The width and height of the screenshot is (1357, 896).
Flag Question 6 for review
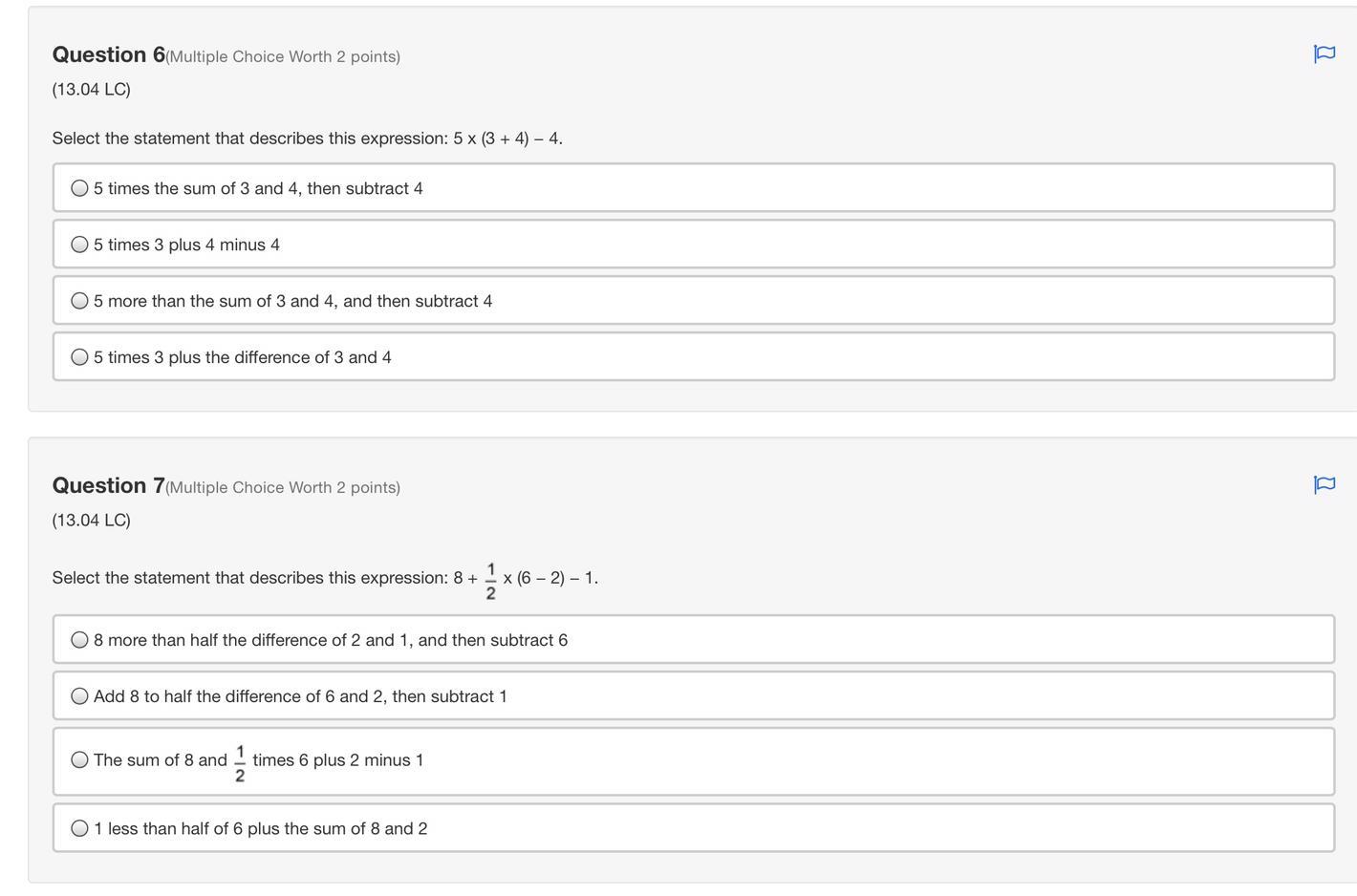point(1324,53)
